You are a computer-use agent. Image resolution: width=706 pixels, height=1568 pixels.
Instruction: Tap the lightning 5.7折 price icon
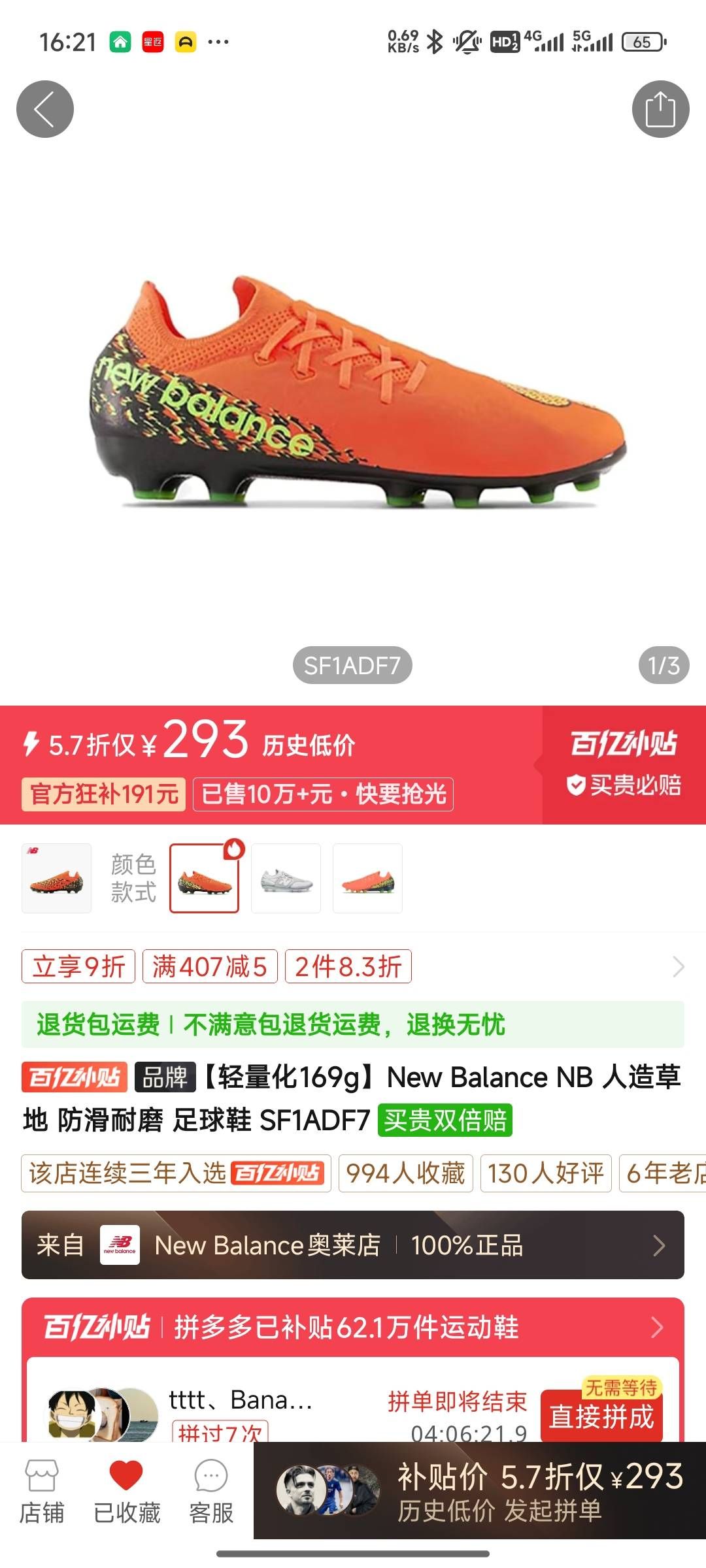coord(31,744)
